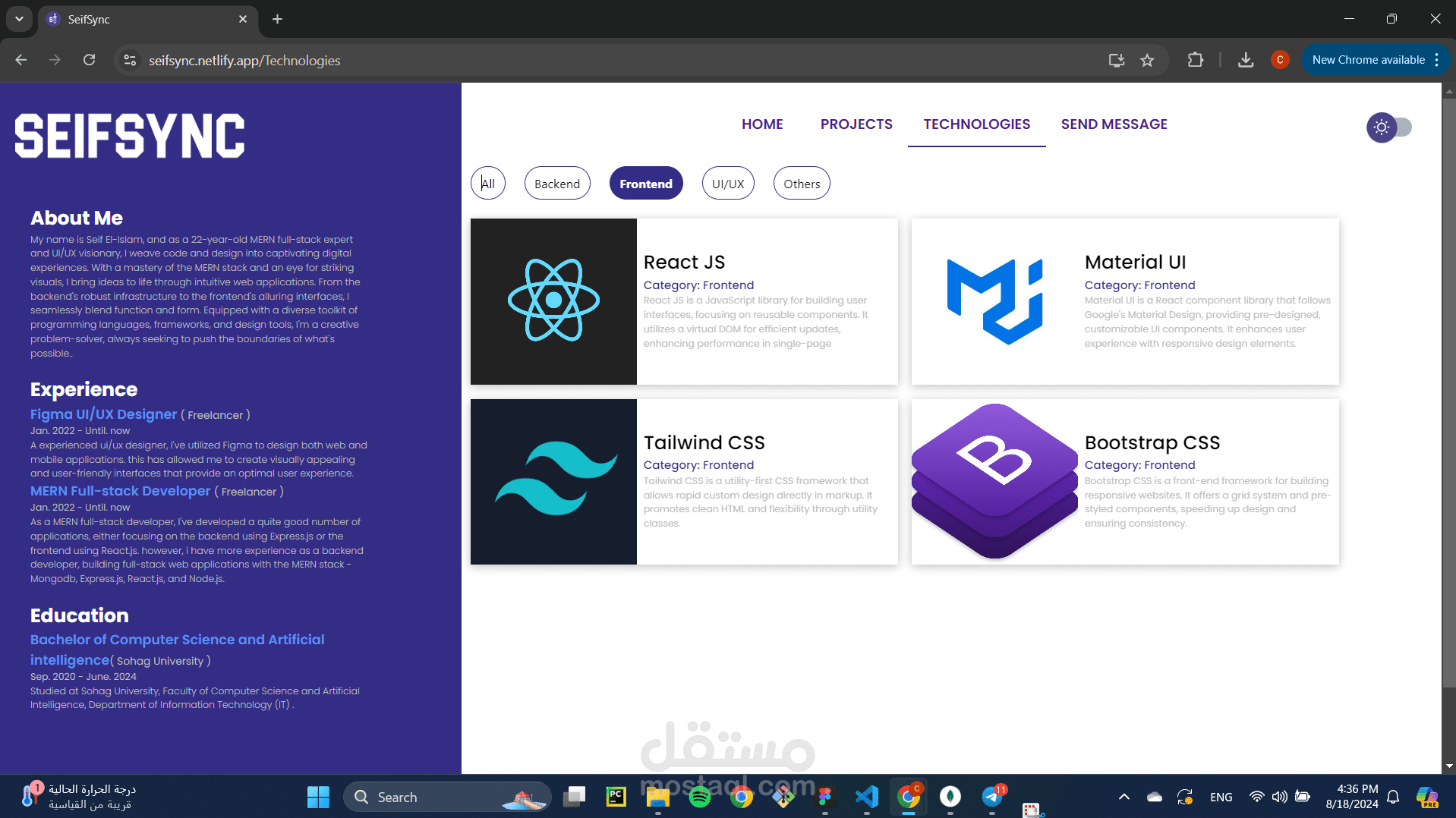Click New Chrome available update button

point(1368,60)
